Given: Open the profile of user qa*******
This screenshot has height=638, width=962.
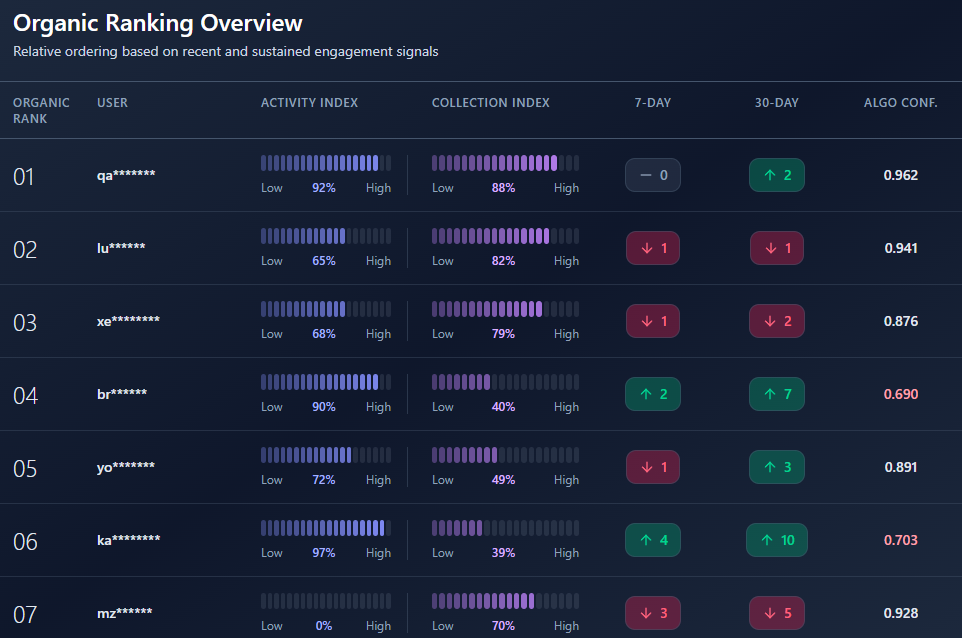Looking at the screenshot, I should (x=125, y=175).
